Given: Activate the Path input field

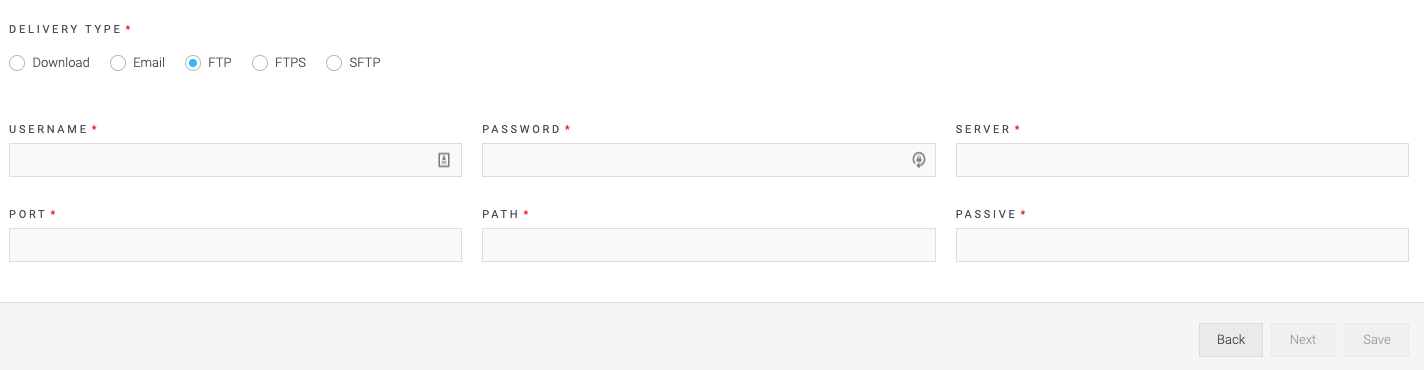Looking at the screenshot, I should pyautogui.click(x=708, y=245).
